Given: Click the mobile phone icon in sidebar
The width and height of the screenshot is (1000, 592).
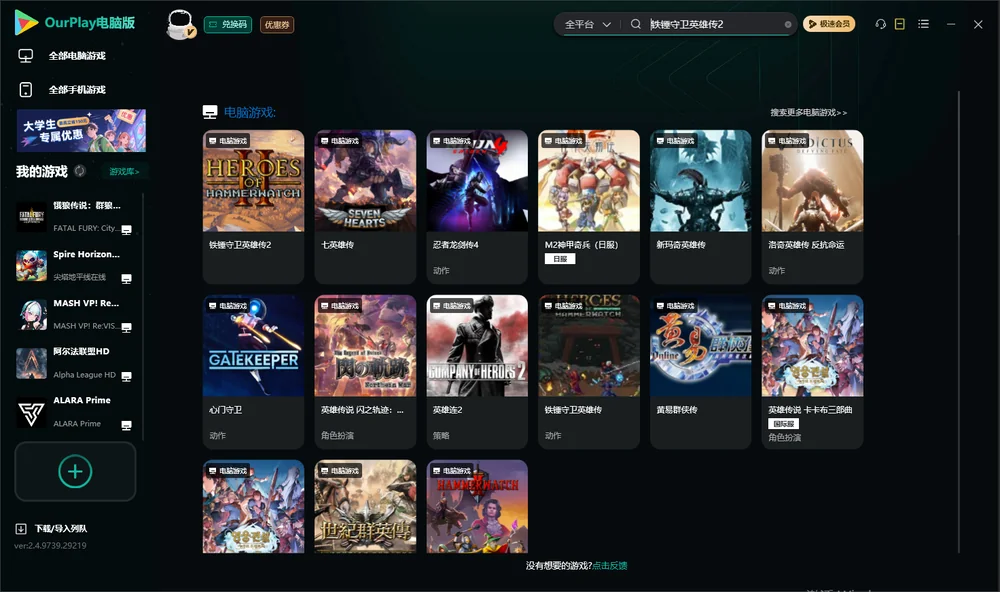Looking at the screenshot, I should click(26, 90).
